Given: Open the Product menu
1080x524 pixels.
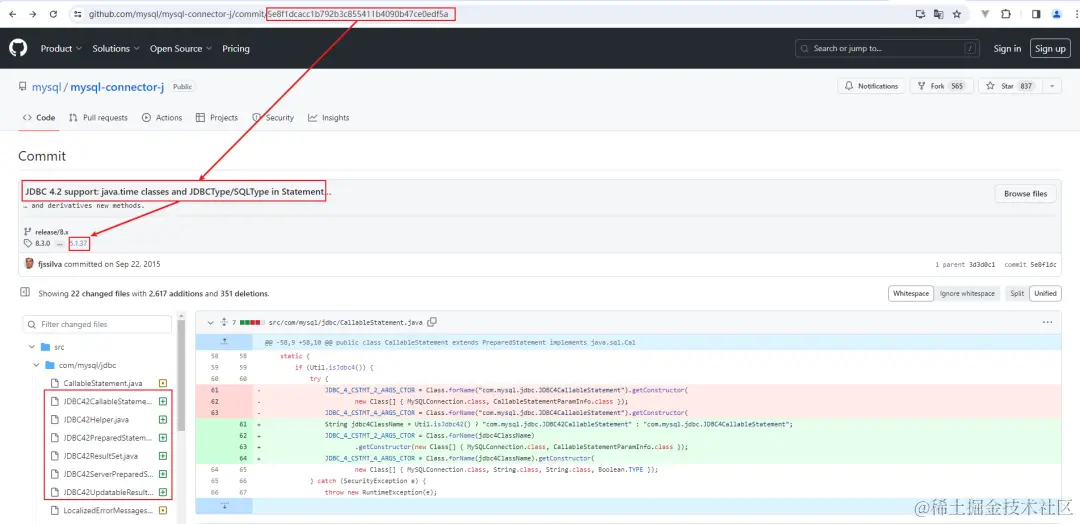Looking at the screenshot, I should [61, 48].
